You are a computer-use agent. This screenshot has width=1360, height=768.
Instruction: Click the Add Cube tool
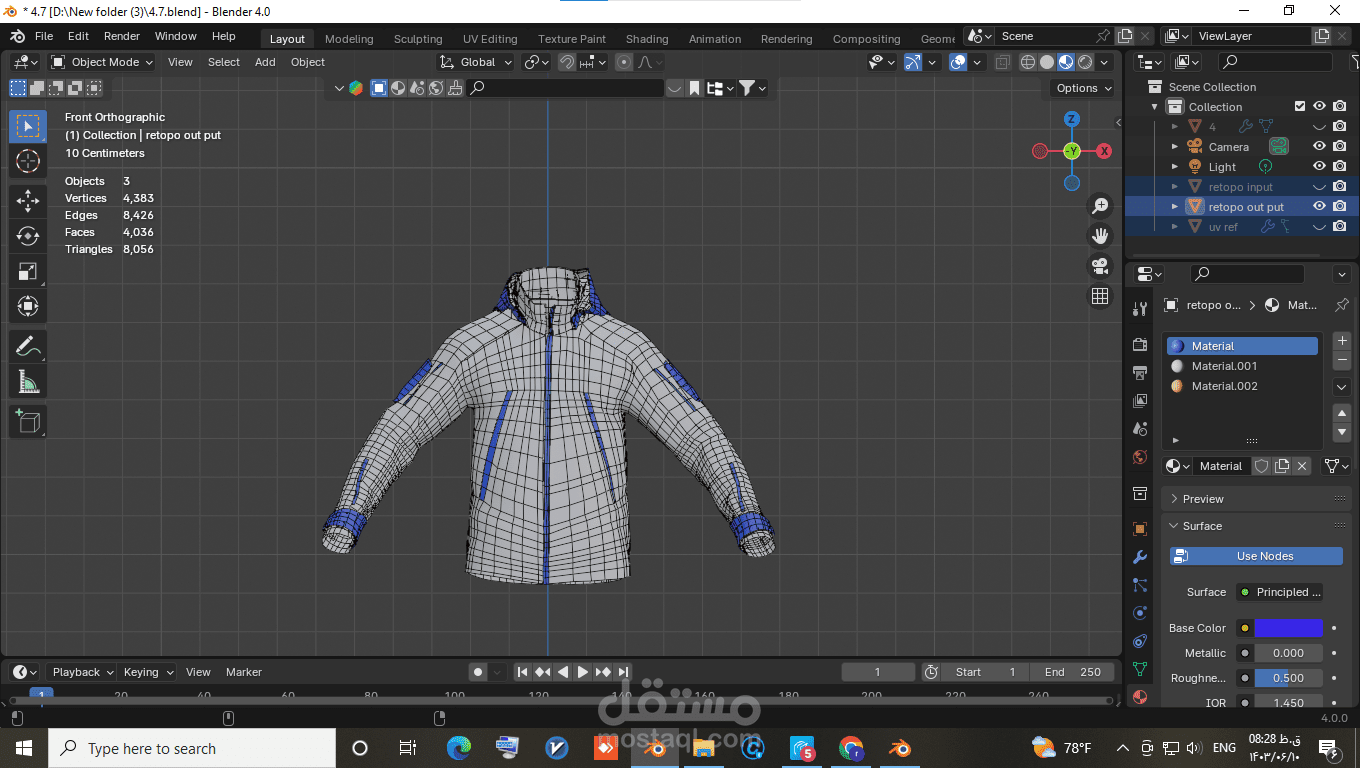28,421
